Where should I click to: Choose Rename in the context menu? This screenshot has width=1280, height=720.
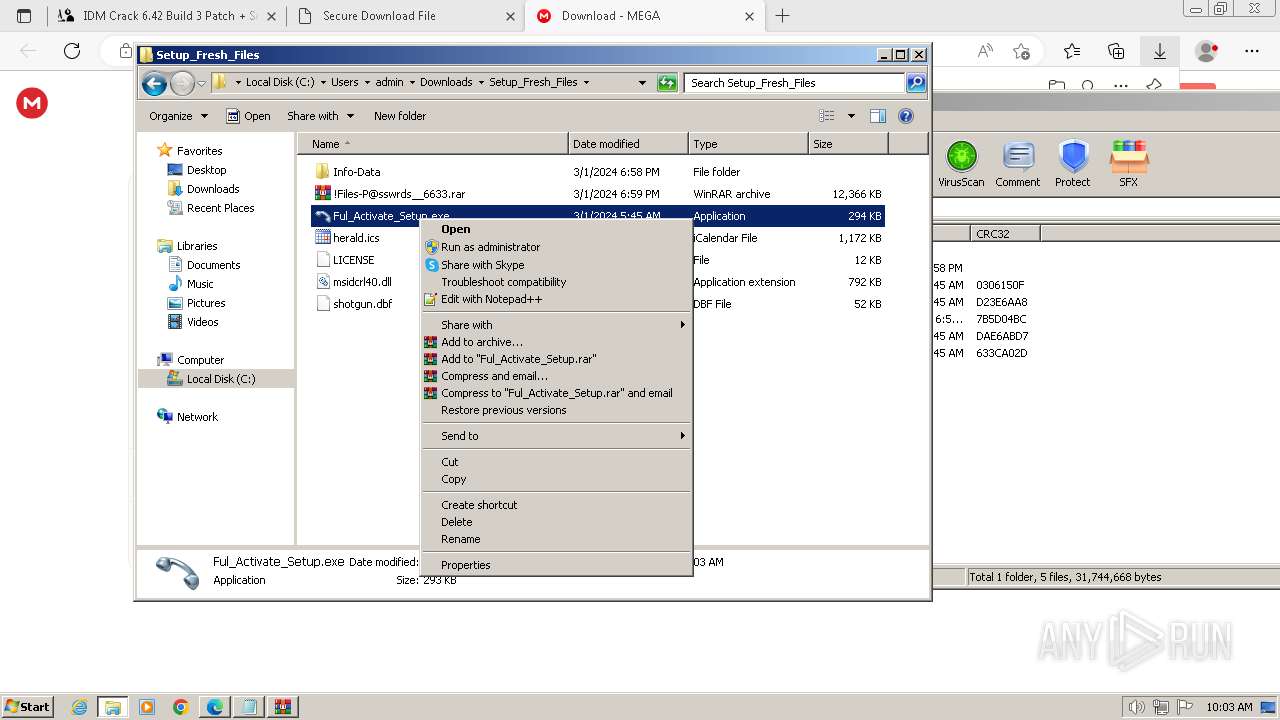(460, 539)
